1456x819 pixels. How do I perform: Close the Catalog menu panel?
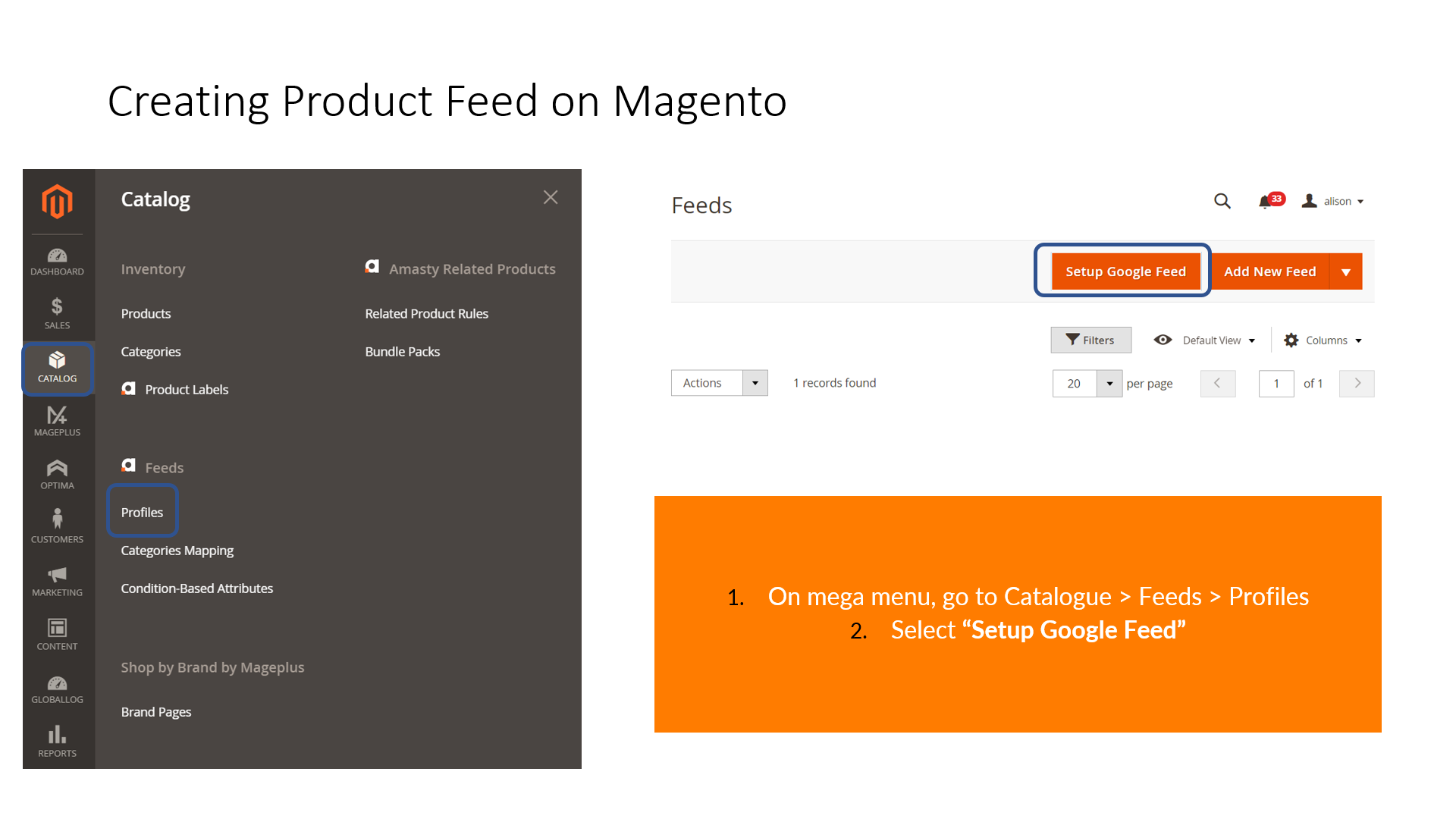click(551, 198)
